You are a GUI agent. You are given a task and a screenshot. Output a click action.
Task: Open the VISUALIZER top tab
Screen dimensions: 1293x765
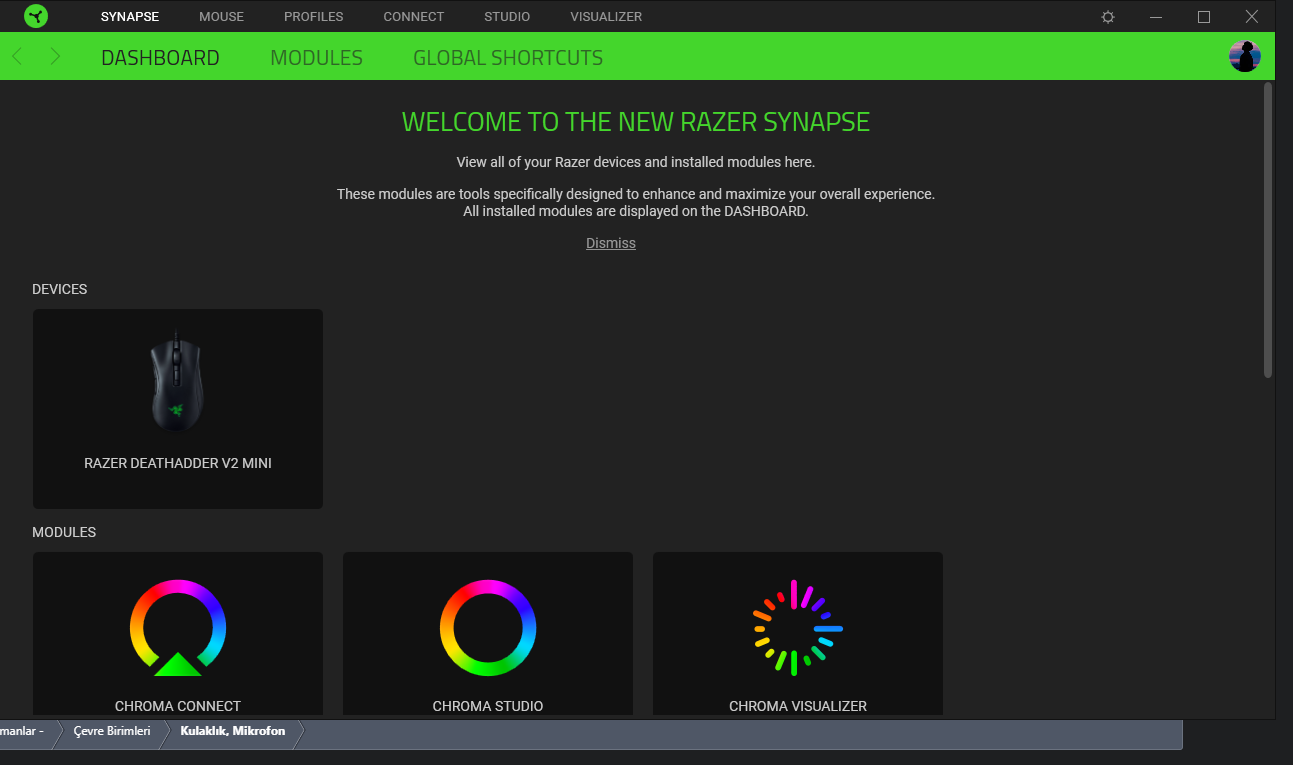606,17
